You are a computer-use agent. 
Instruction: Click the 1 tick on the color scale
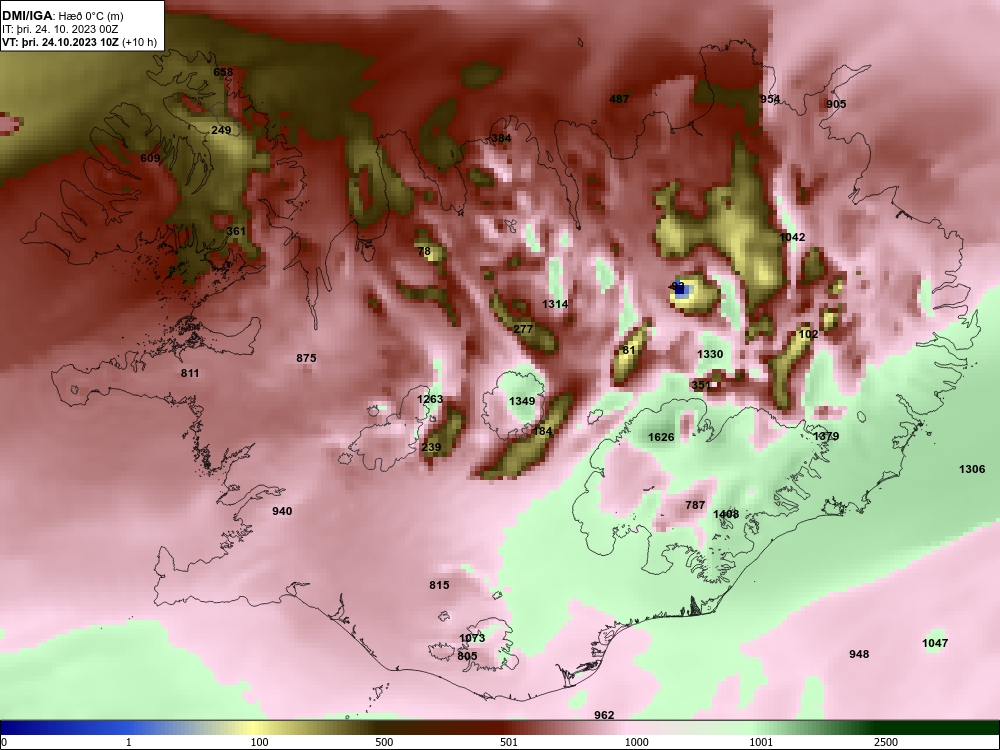click(x=129, y=742)
